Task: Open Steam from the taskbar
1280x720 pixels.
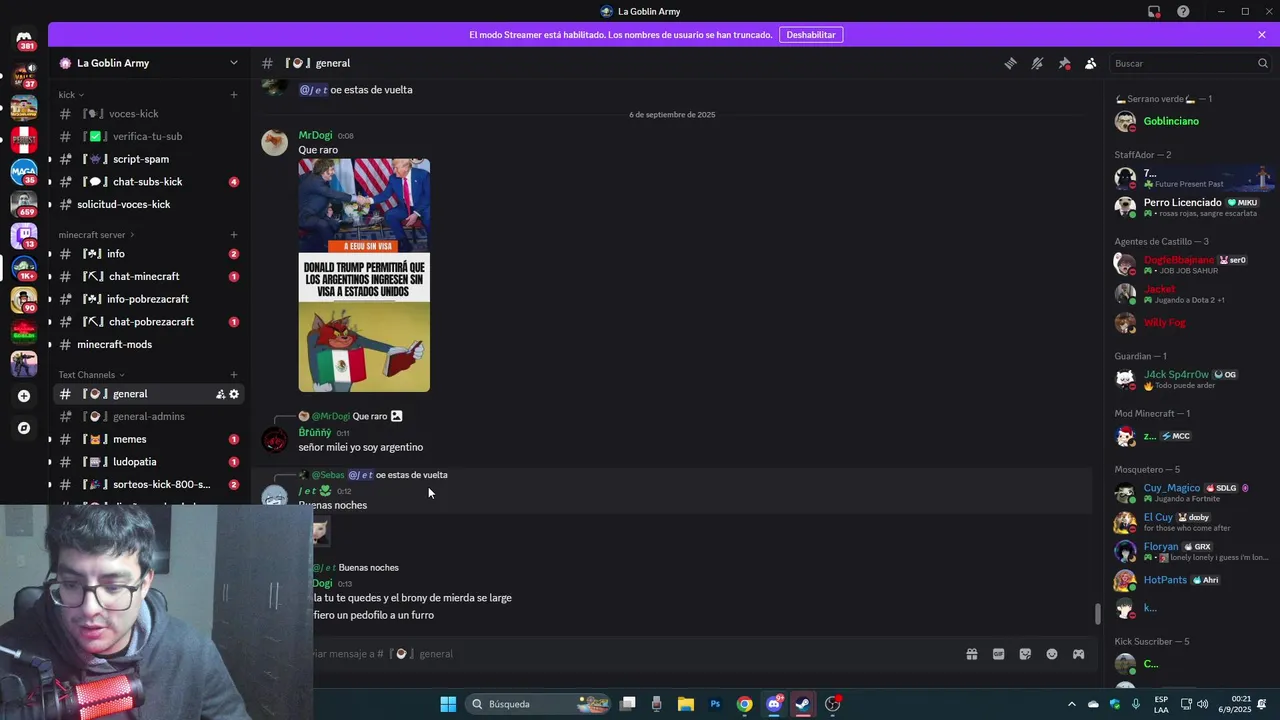Action: (x=802, y=704)
